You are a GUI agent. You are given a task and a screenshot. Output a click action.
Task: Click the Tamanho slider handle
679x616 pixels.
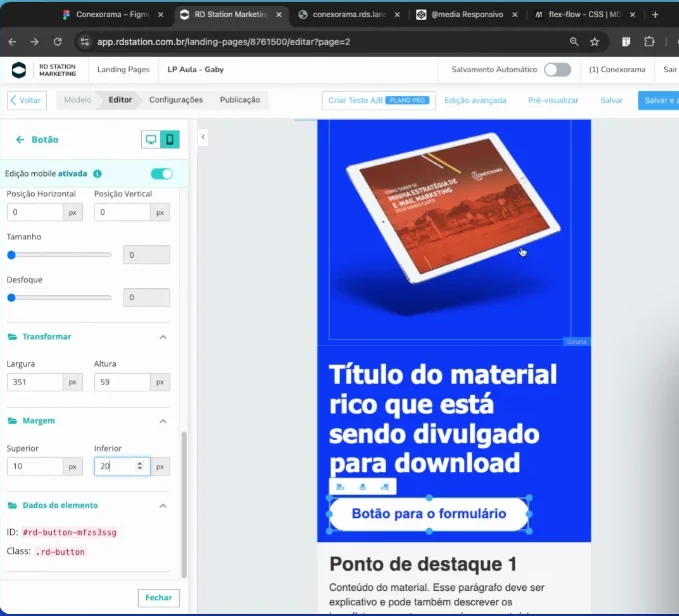click(x=12, y=255)
